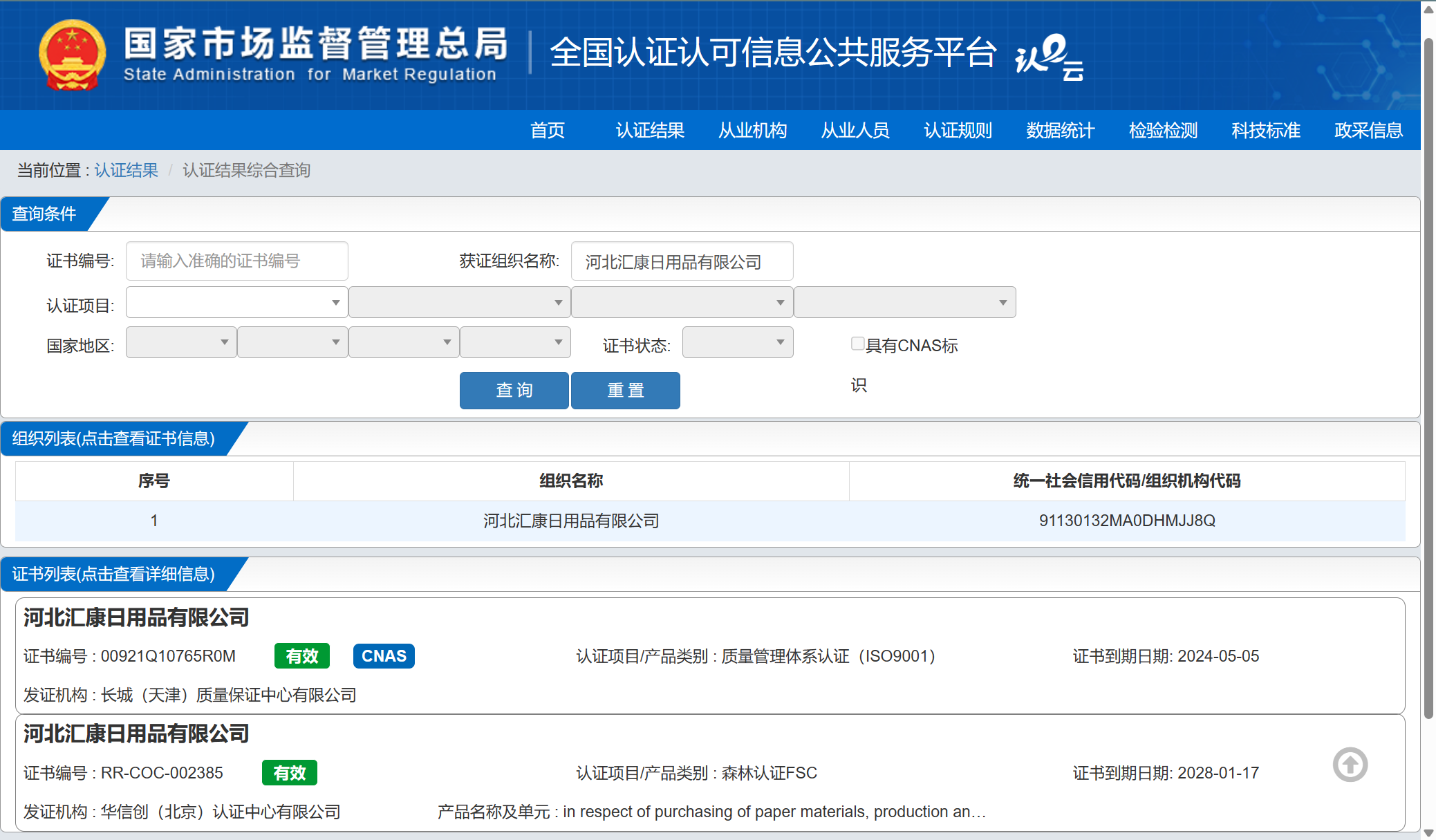Open the third 认证项目 dropdown
Screen dimensions: 1436x840
click(x=682, y=302)
